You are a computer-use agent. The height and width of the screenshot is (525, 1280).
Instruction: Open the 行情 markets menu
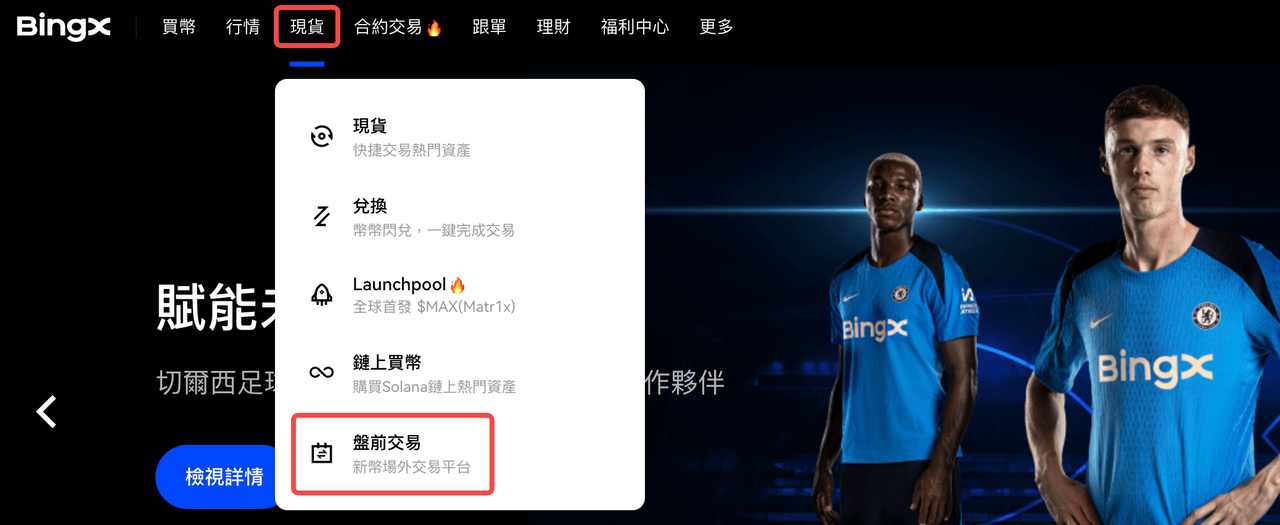(x=243, y=27)
